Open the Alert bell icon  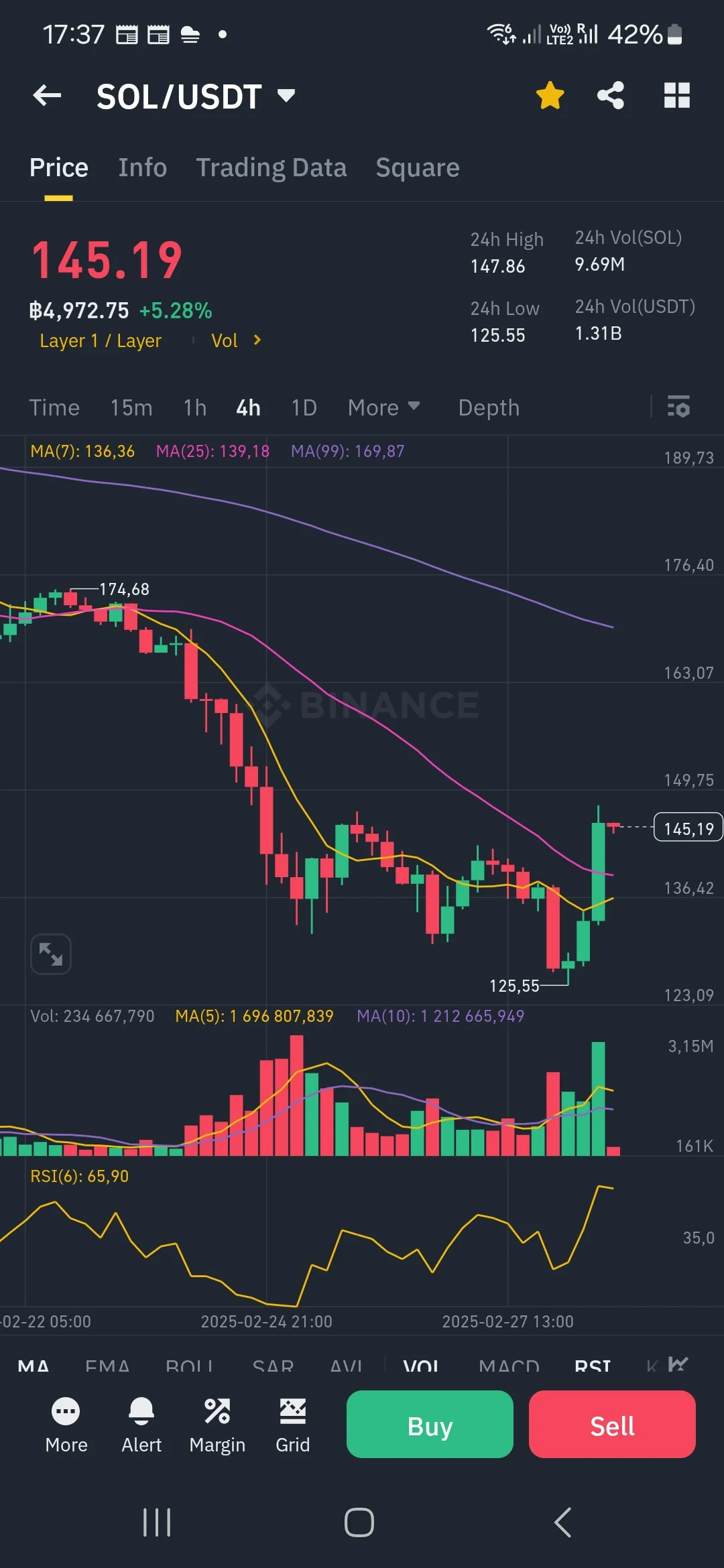pyautogui.click(x=141, y=1410)
